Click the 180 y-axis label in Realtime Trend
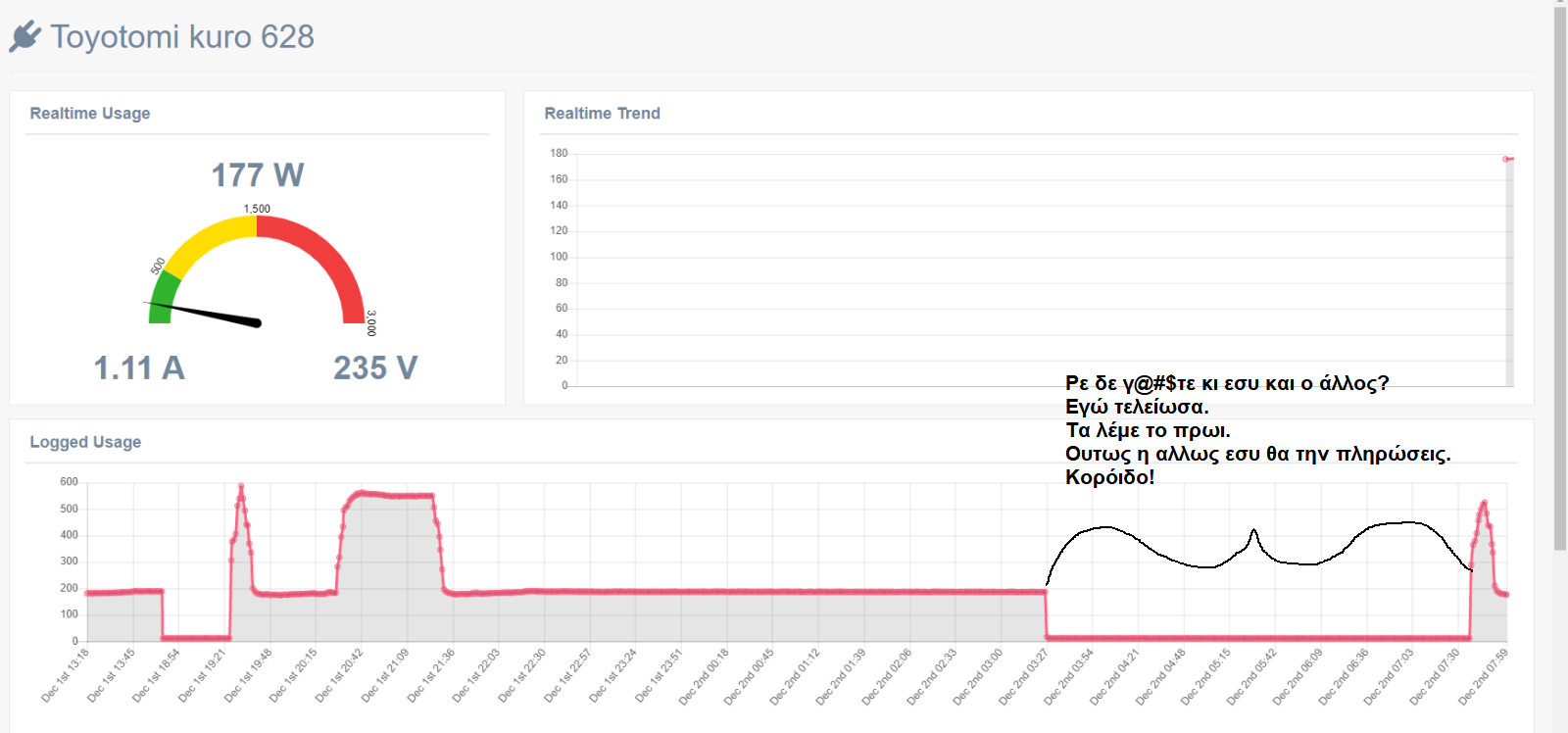 pos(559,153)
